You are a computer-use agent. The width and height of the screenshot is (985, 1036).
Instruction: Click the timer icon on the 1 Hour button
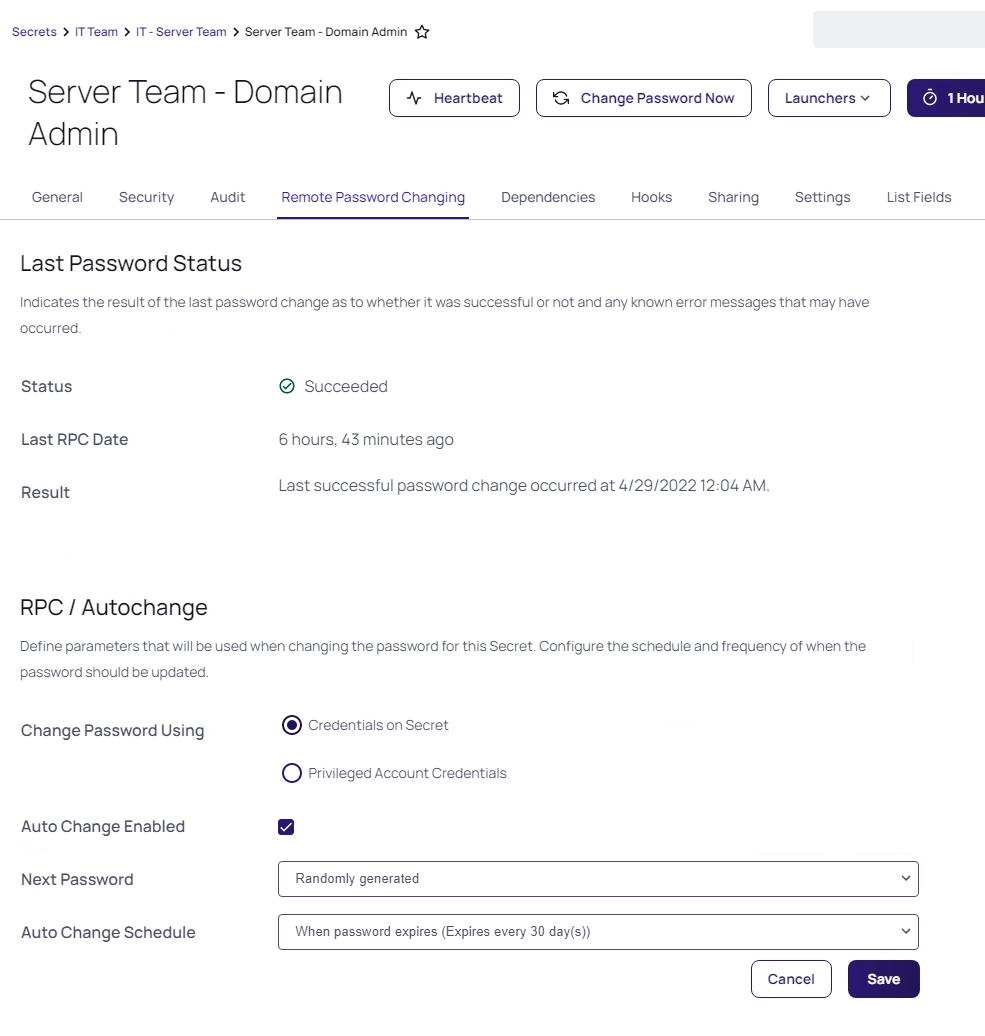930,98
